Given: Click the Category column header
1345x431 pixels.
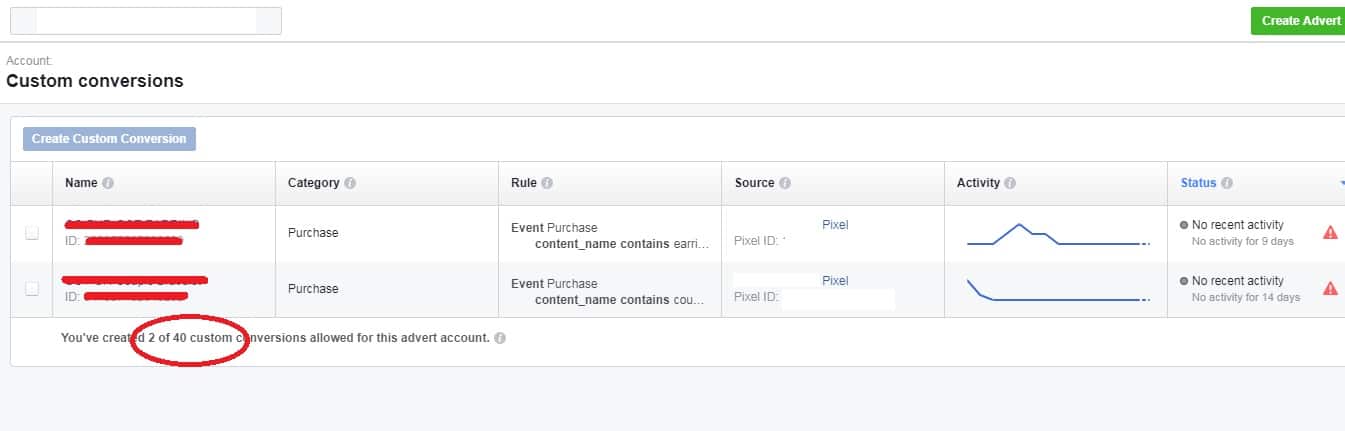Looking at the screenshot, I should 314,184.
